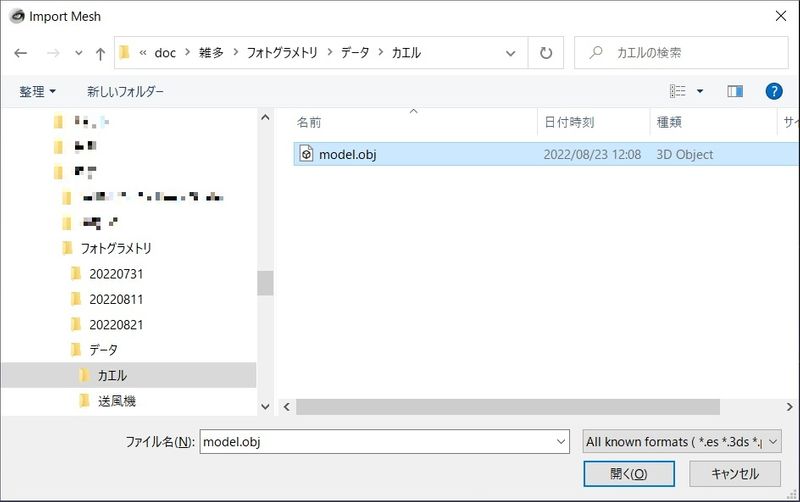Viewport: 800px width, 502px height.
Task: Select 送風機 folder in tree
Action: coord(116,401)
